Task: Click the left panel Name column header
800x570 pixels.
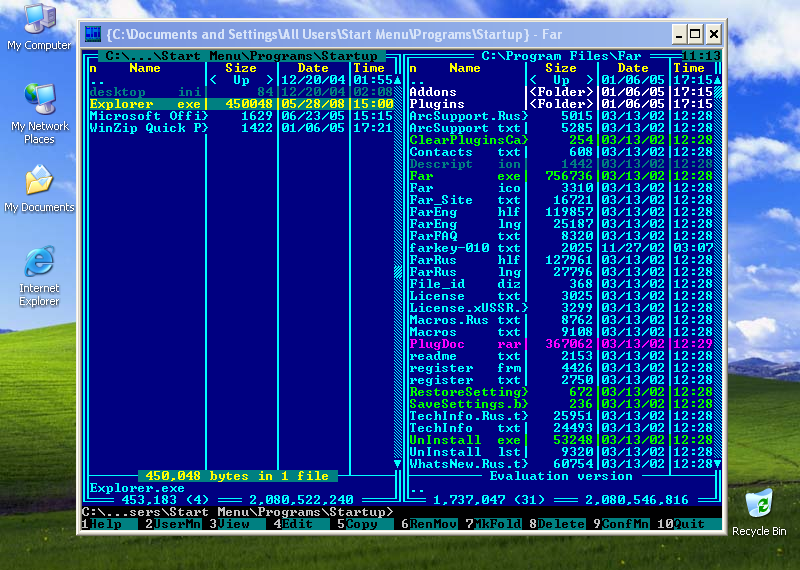Action: 145,68
